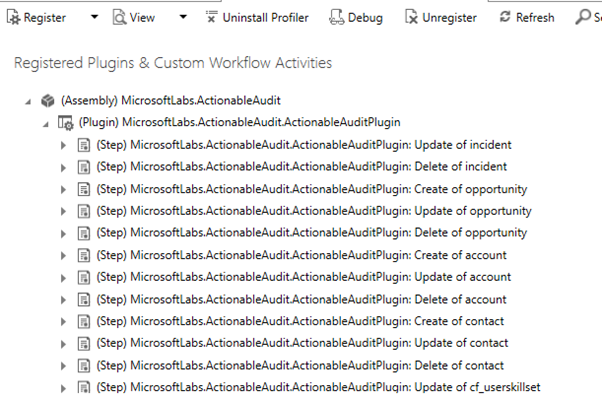Click step icon for Create of account
Viewport: 602px width, 398px height.
[84, 255]
